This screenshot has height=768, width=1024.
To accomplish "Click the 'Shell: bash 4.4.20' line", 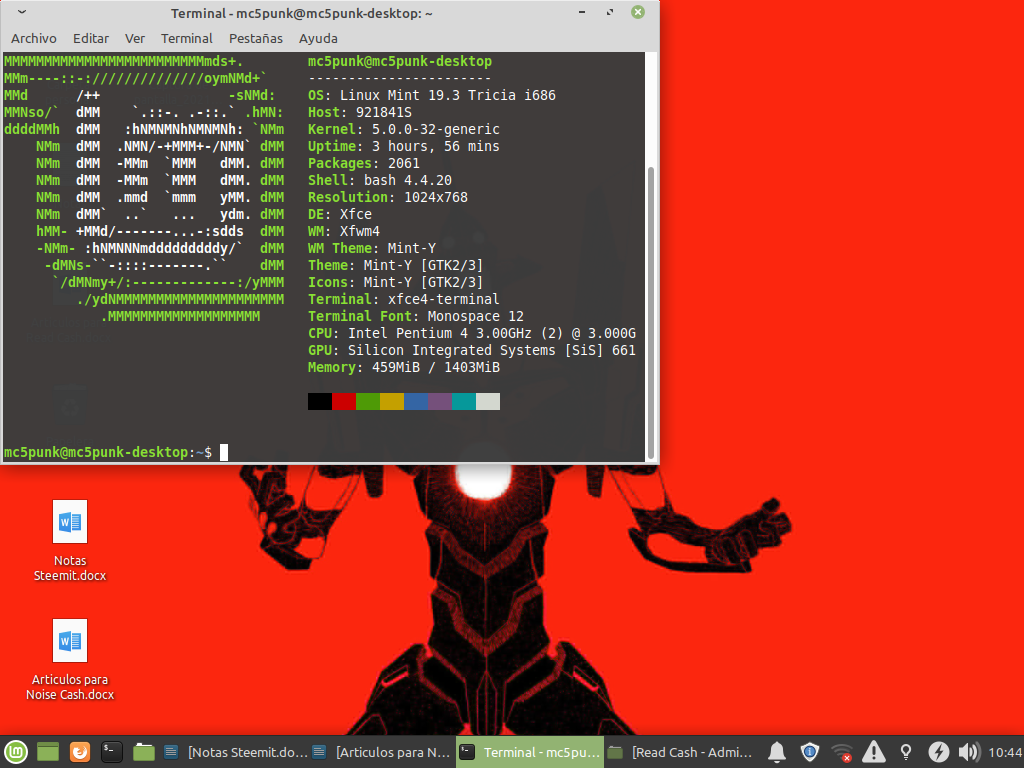I will coord(380,180).
